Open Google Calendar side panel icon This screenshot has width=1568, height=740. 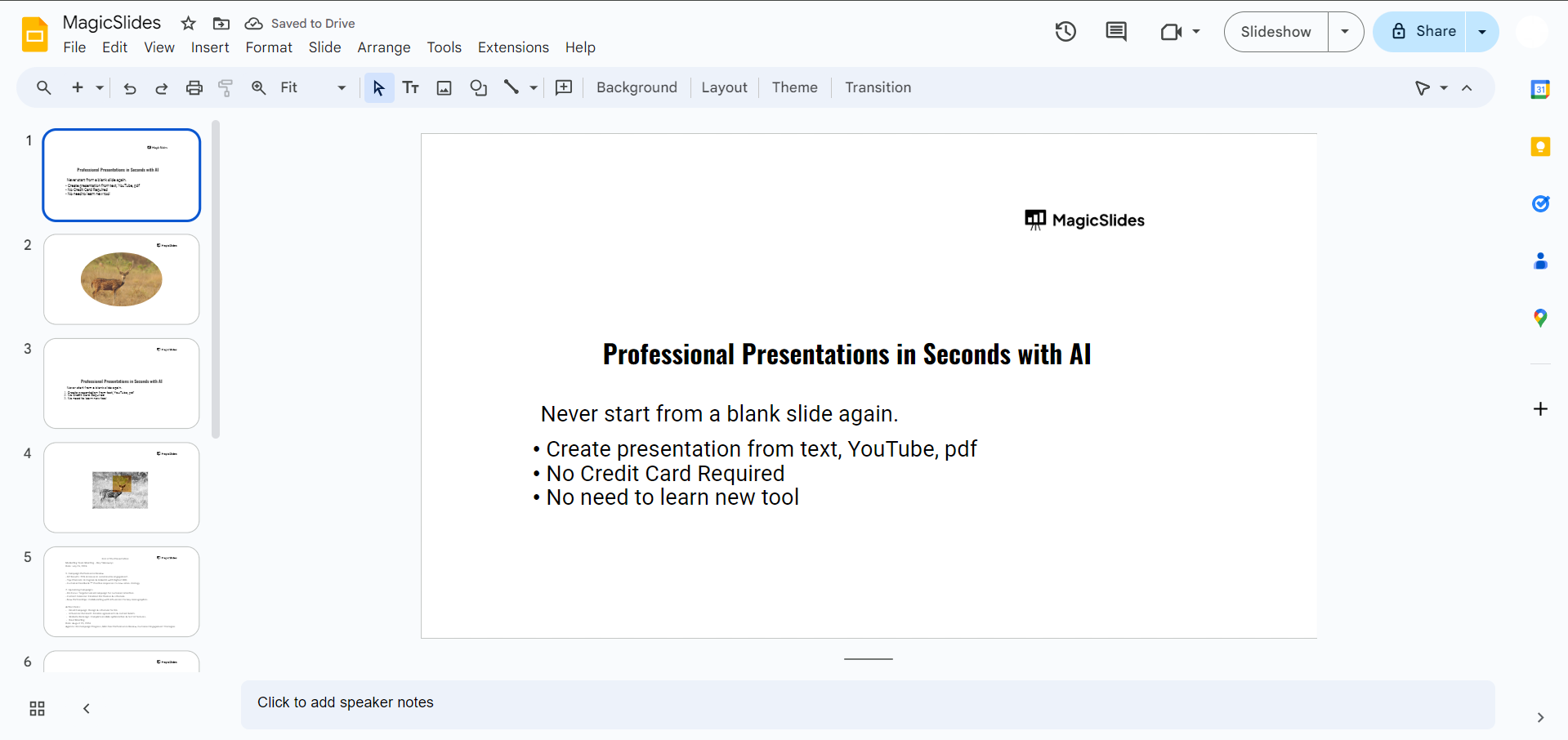pyautogui.click(x=1540, y=90)
